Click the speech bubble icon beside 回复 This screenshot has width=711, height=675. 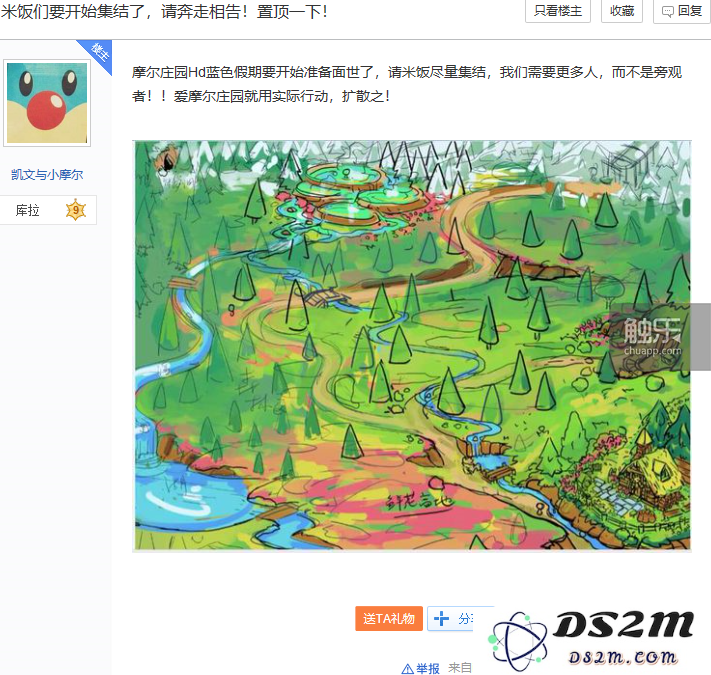point(667,11)
